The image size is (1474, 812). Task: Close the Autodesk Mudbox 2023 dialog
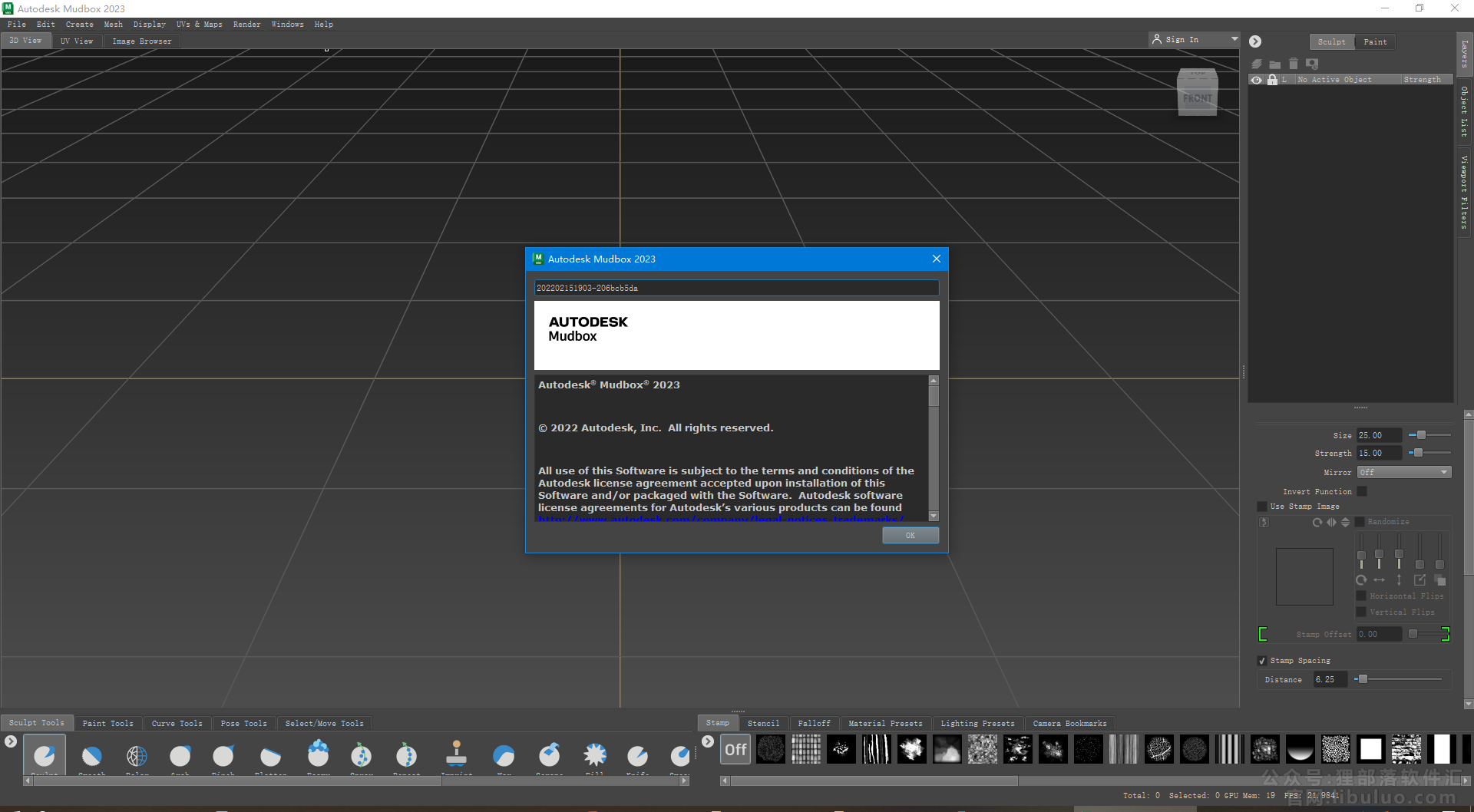[x=936, y=259]
